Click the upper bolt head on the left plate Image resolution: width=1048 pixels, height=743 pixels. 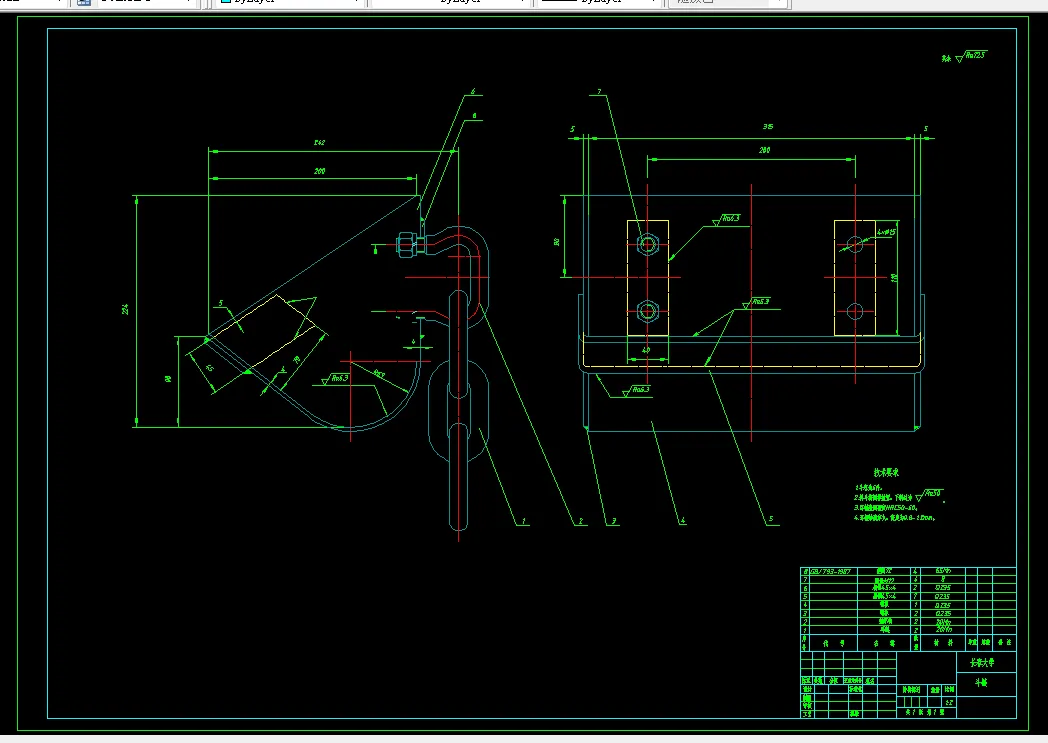[647, 244]
